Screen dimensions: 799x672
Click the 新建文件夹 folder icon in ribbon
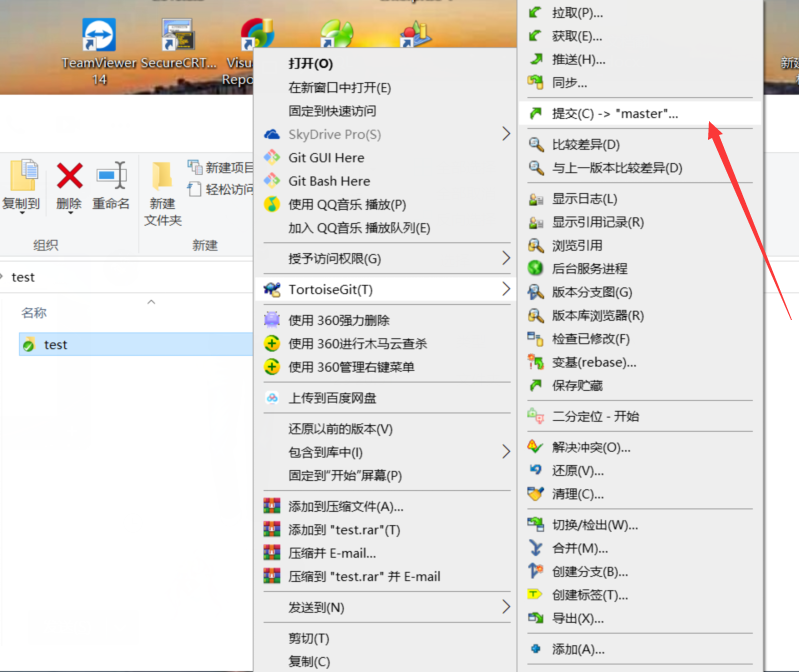tap(162, 176)
